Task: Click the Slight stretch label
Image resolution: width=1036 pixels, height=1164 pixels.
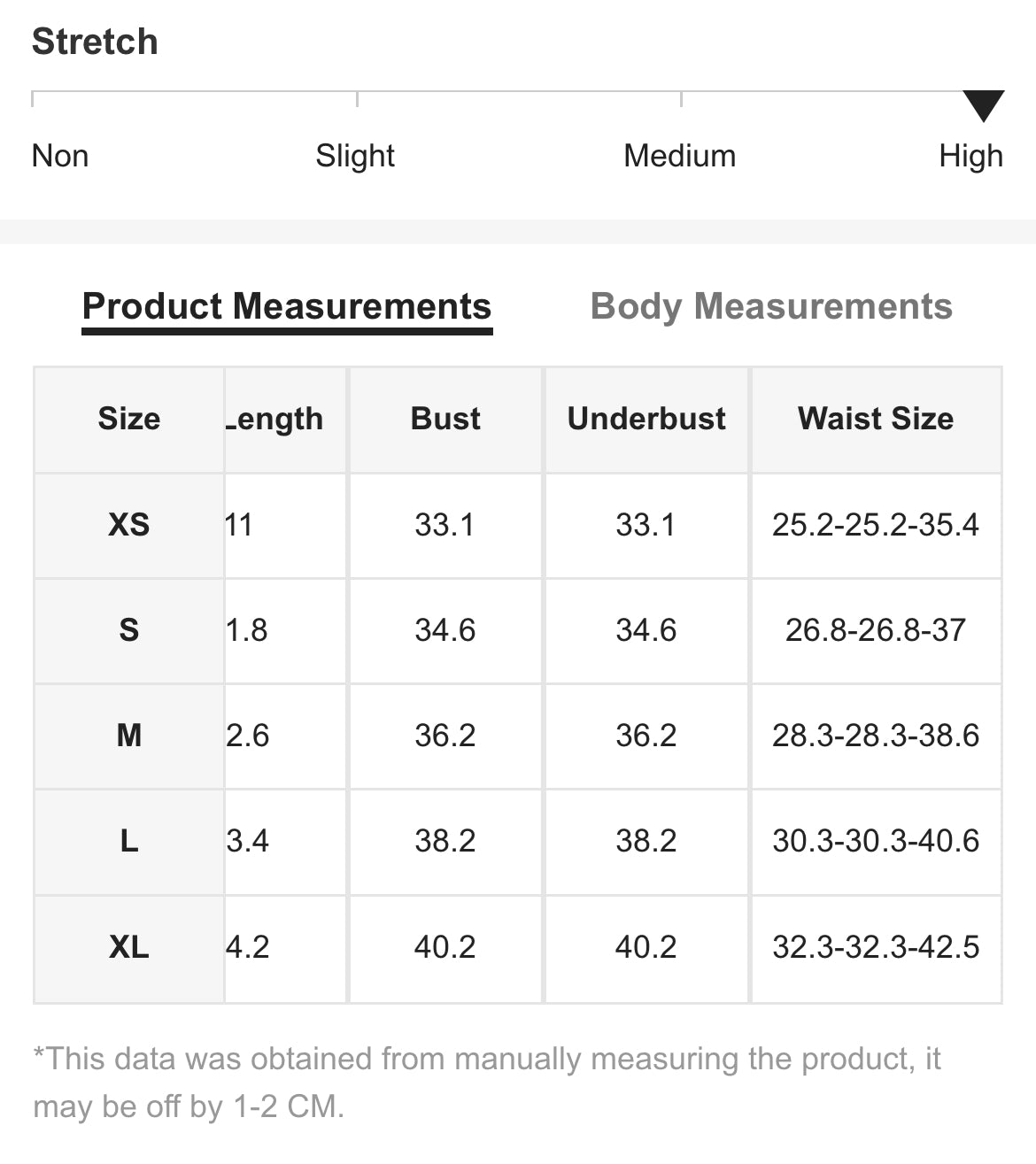Action: coord(355,156)
